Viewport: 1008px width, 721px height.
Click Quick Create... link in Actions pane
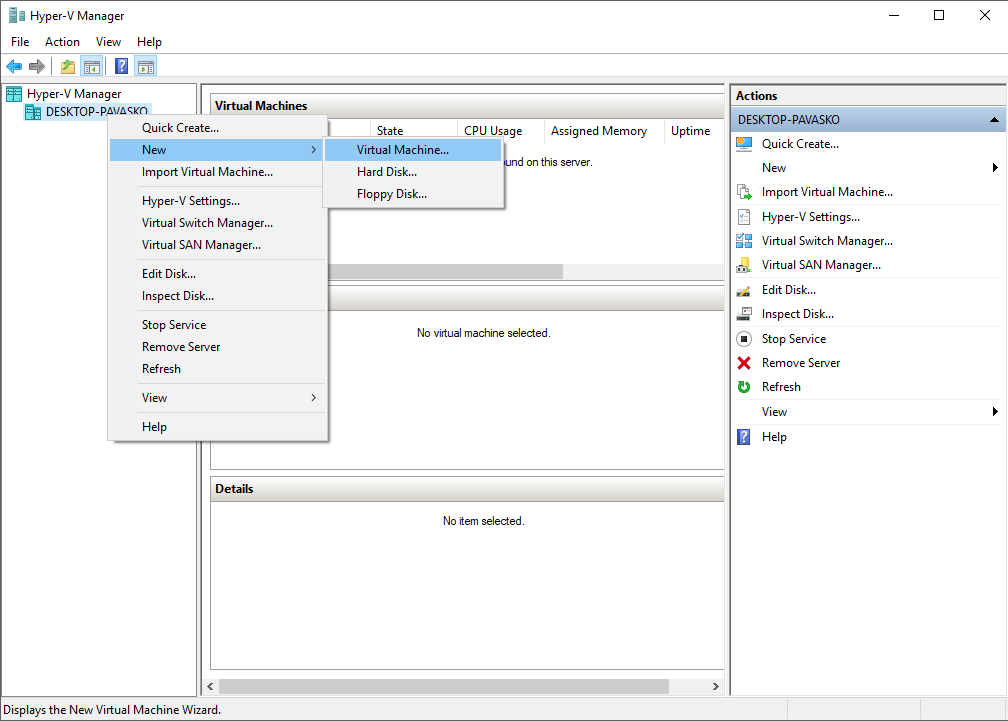point(800,144)
